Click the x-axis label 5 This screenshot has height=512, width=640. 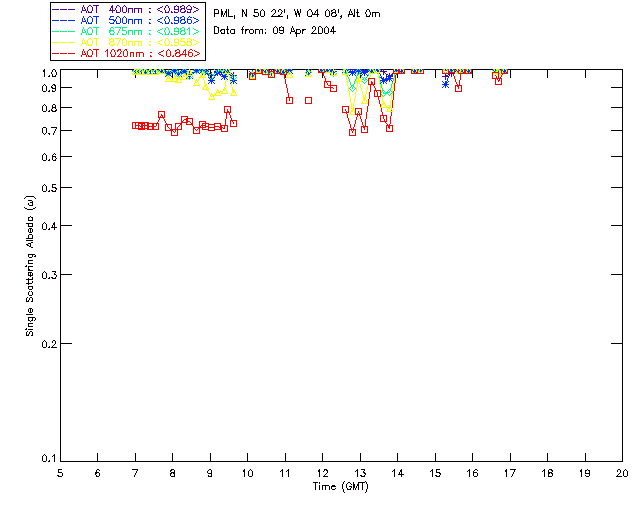pos(60,473)
